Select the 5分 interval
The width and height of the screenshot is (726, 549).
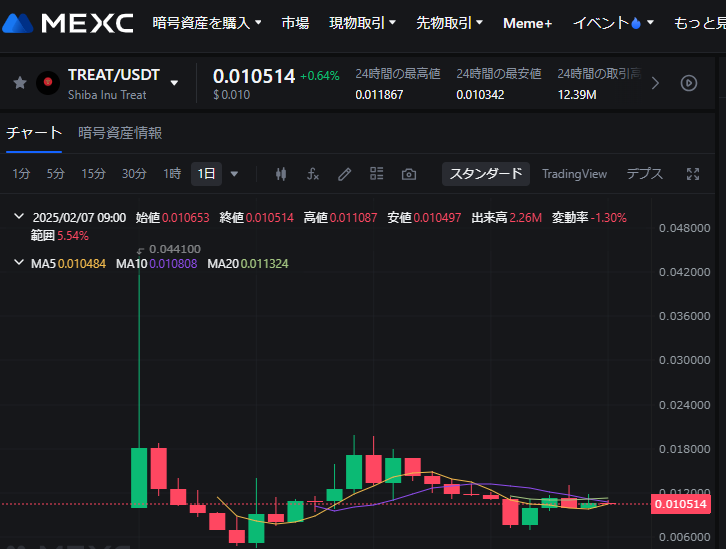56,174
